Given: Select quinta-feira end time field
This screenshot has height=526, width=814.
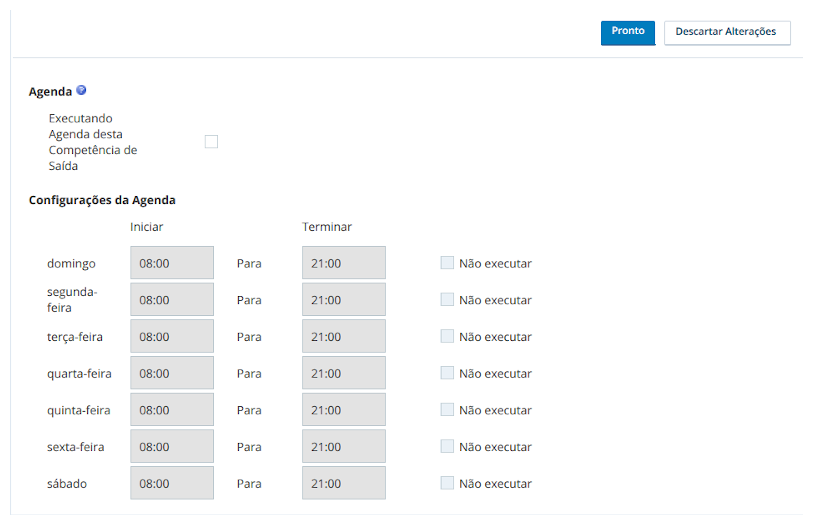Looking at the screenshot, I should click(344, 410).
